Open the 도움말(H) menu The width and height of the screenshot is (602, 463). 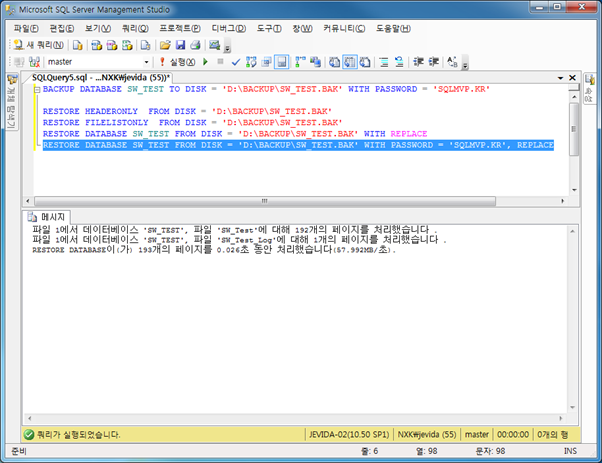393,28
